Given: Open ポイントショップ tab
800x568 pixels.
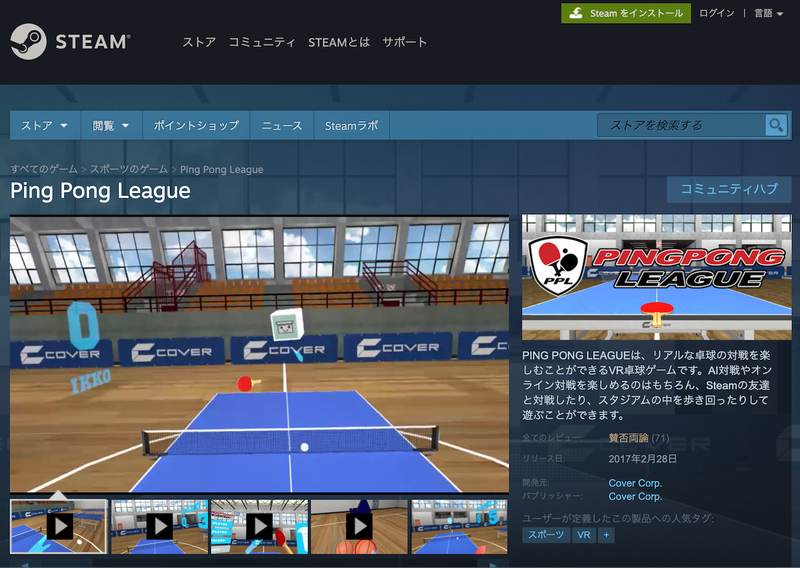Looking at the screenshot, I should [196, 125].
